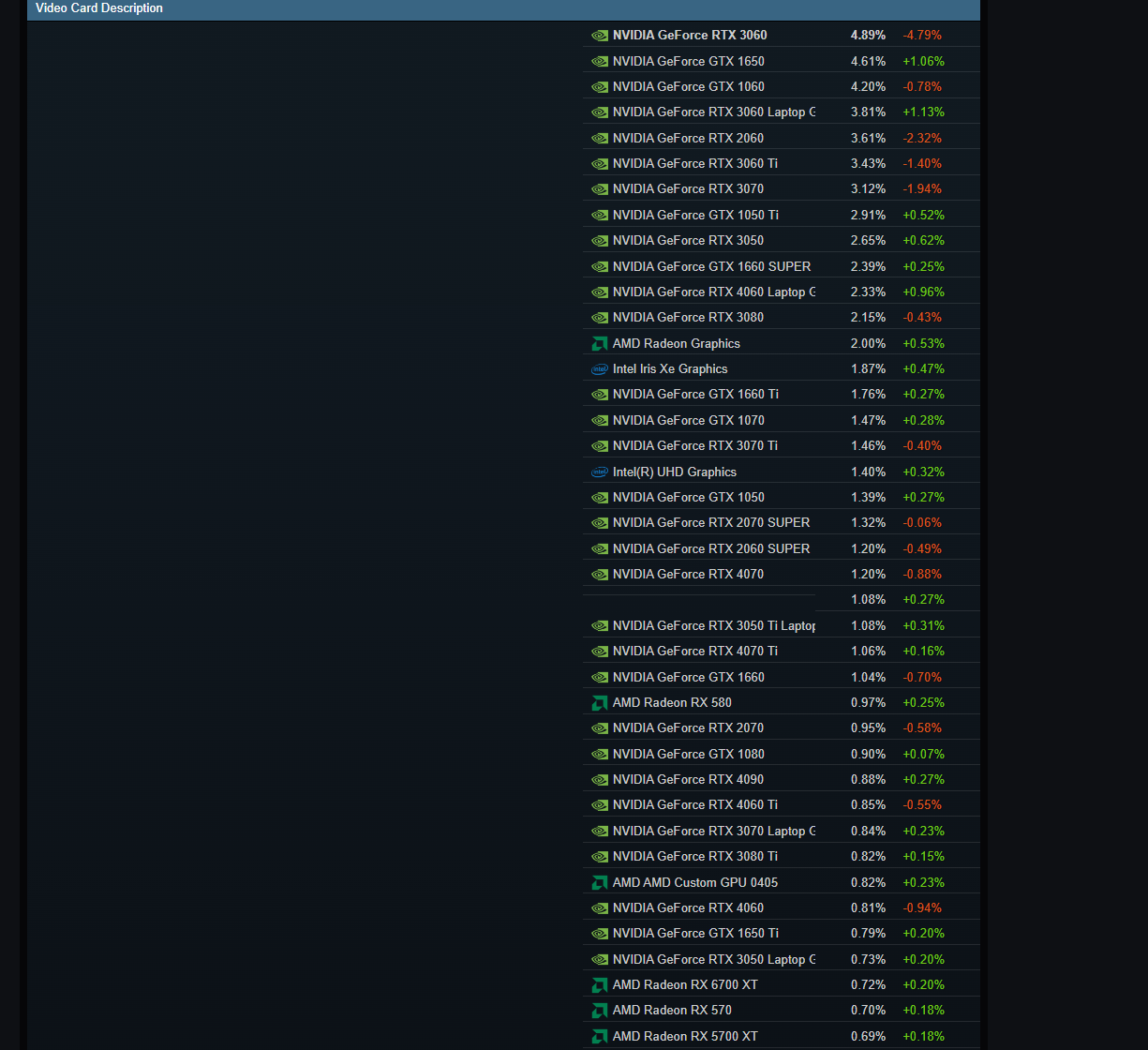Select the AMD Radeon Graphics name

(677, 344)
